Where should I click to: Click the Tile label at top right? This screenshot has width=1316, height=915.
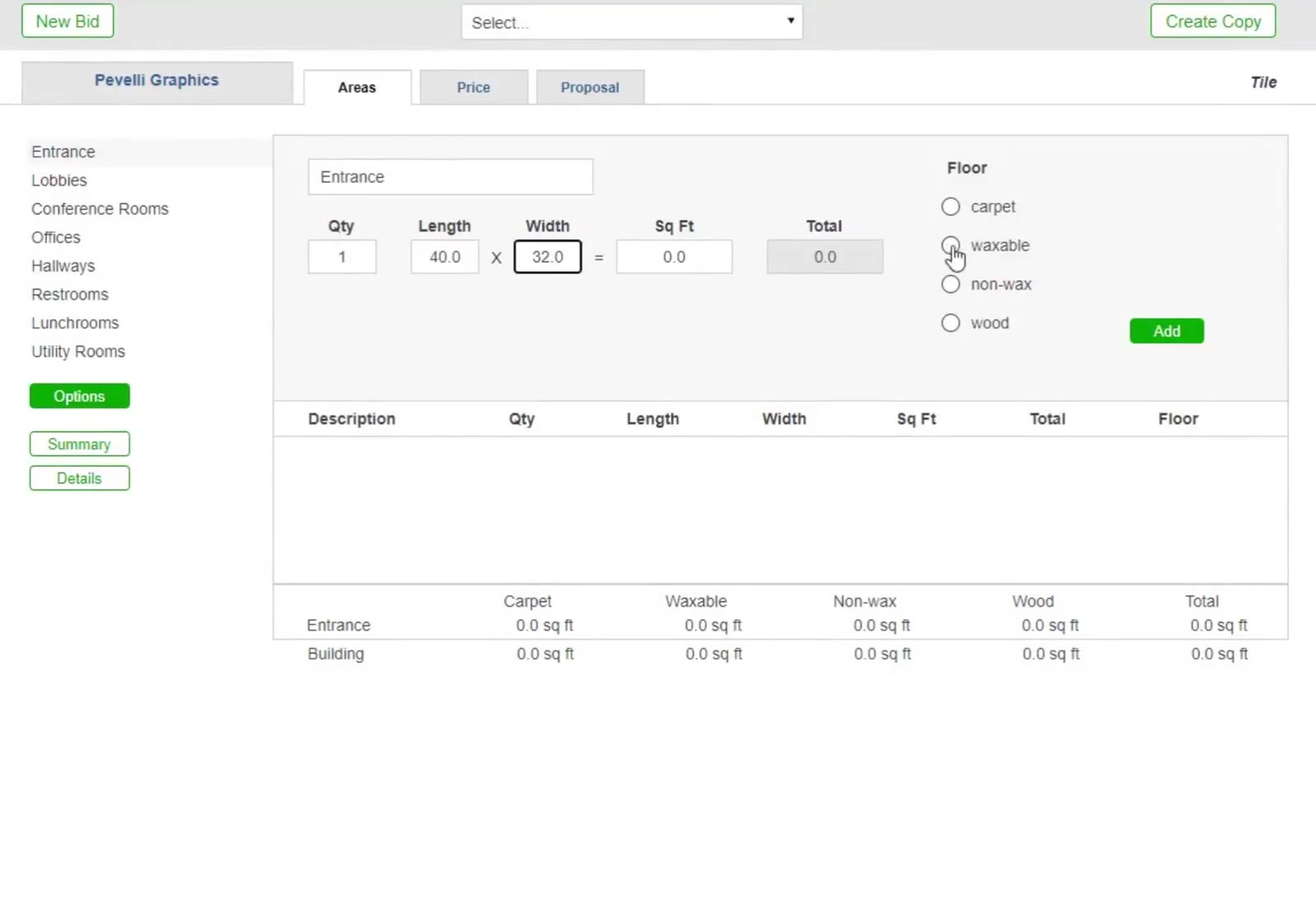pyautogui.click(x=1263, y=82)
